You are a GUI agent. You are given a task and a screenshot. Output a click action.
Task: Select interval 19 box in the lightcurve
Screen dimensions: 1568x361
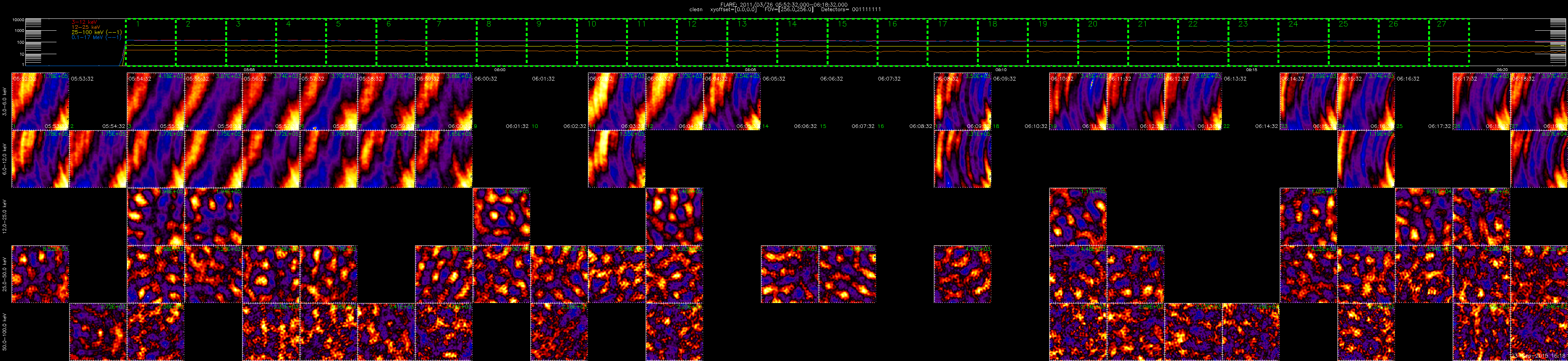pyautogui.click(x=1052, y=42)
